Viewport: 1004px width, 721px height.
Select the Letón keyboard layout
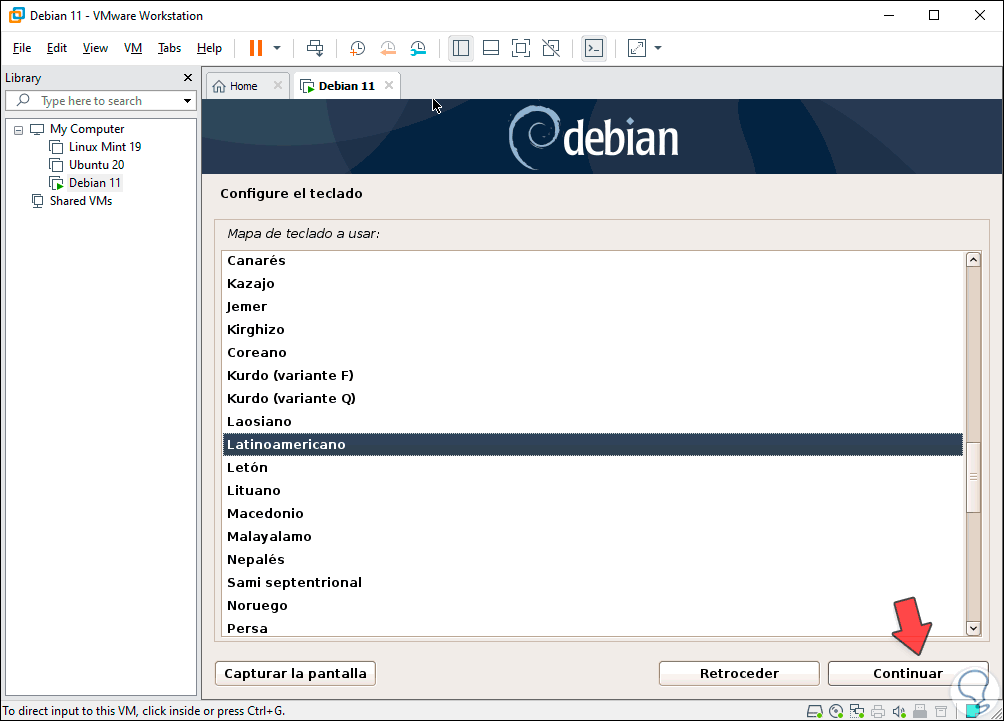click(x=592, y=467)
